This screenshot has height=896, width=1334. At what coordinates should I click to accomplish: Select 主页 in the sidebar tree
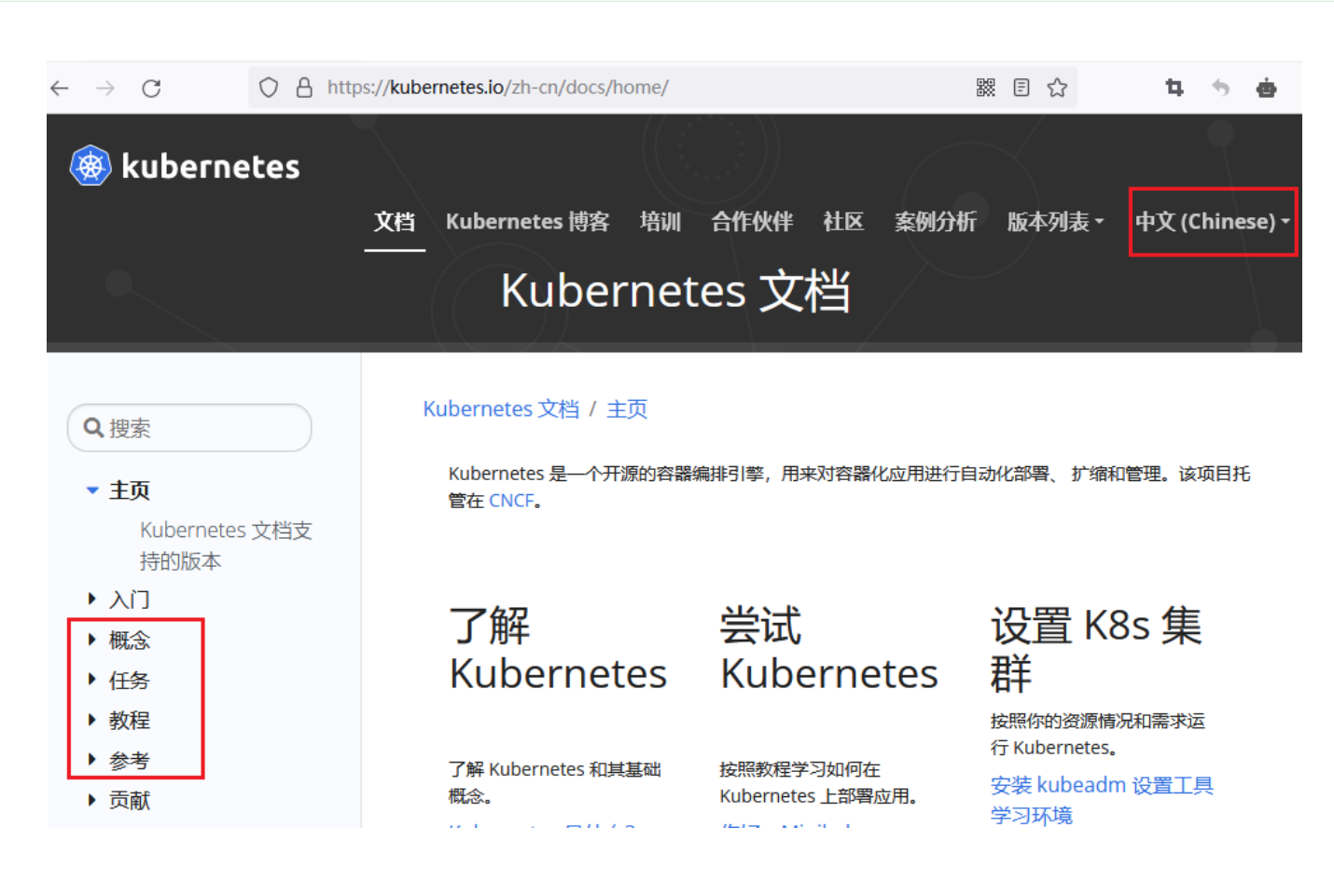pyautogui.click(x=130, y=490)
